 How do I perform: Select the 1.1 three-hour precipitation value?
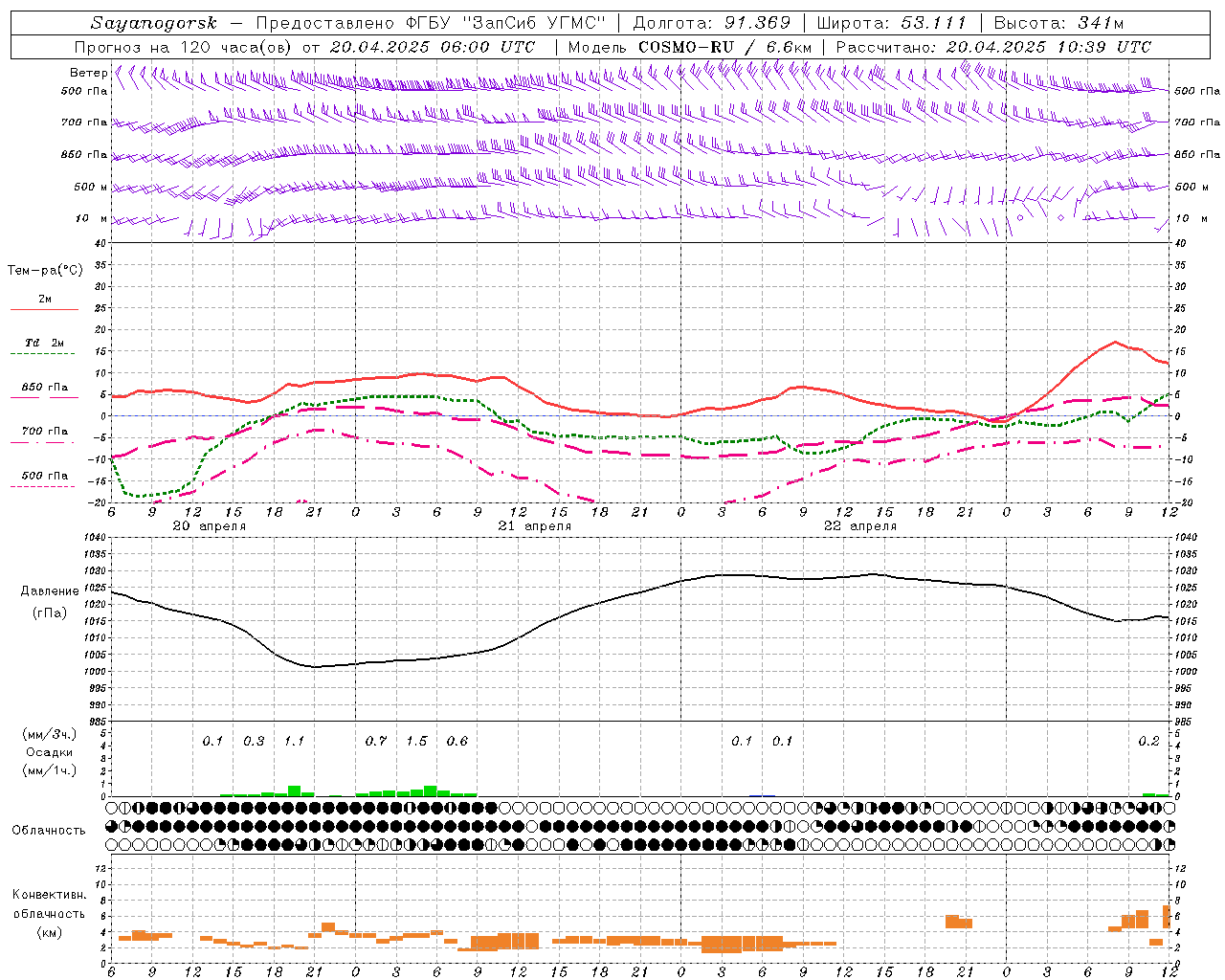click(x=294, y=742)
